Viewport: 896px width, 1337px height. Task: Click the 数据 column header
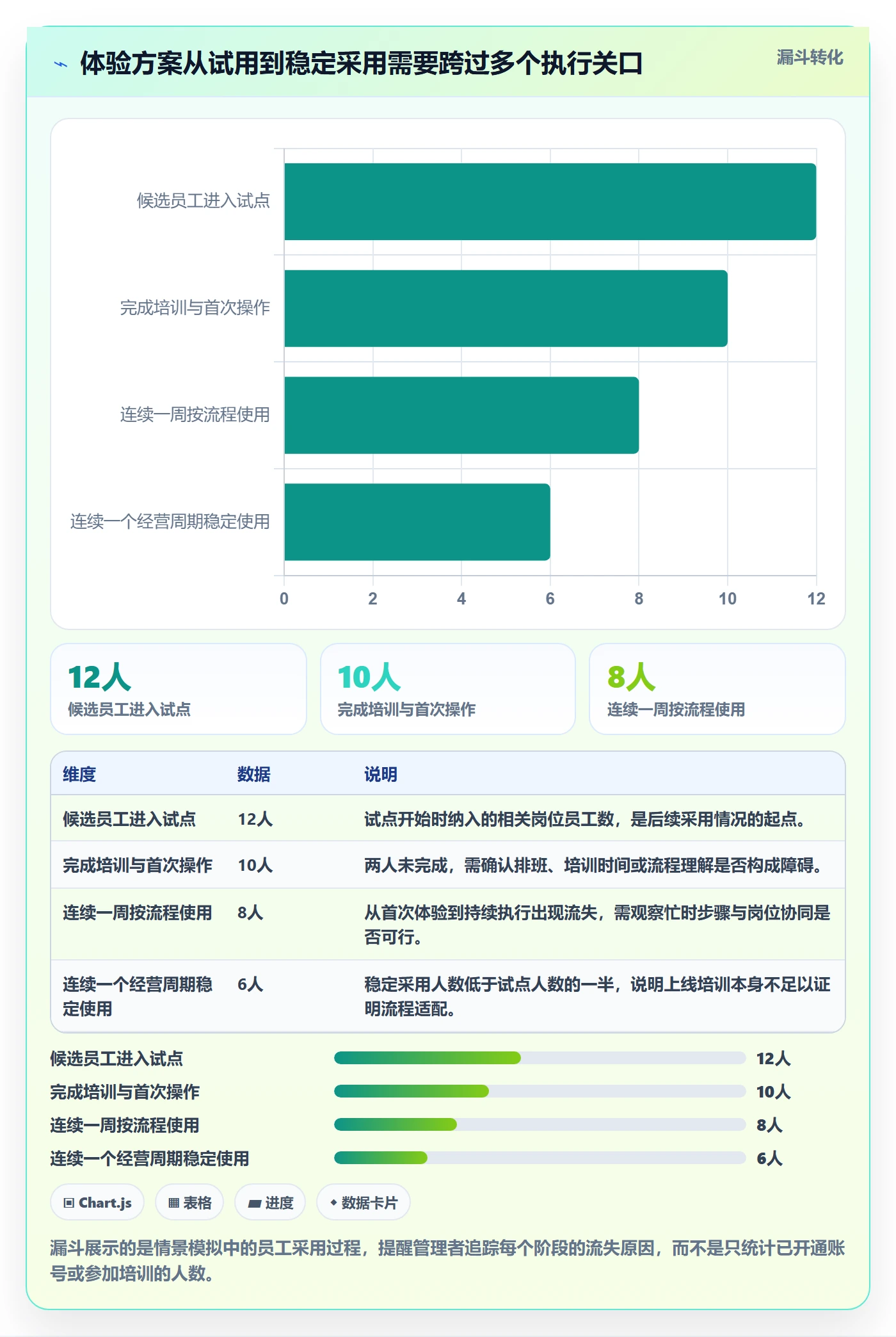pyautogui.click(x=254, y=774)
